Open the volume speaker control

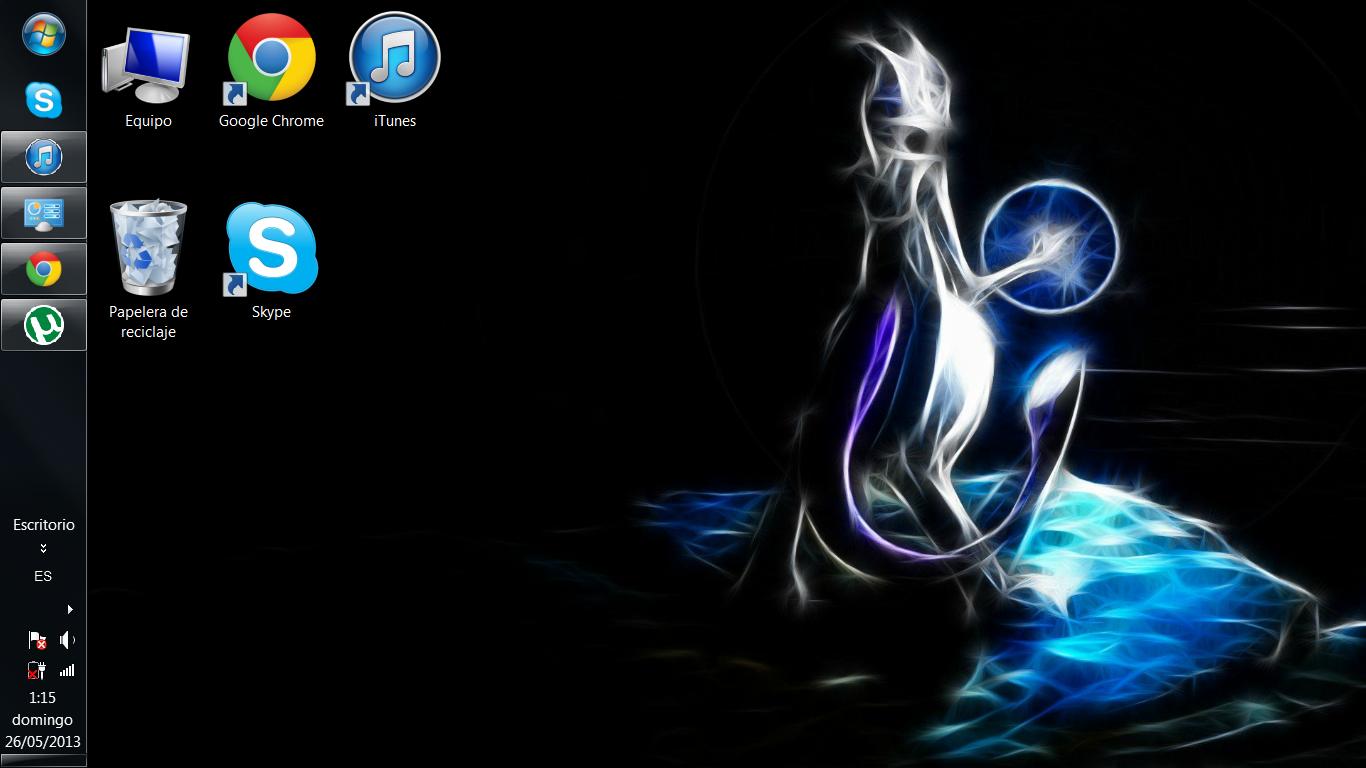coord(67,640)
